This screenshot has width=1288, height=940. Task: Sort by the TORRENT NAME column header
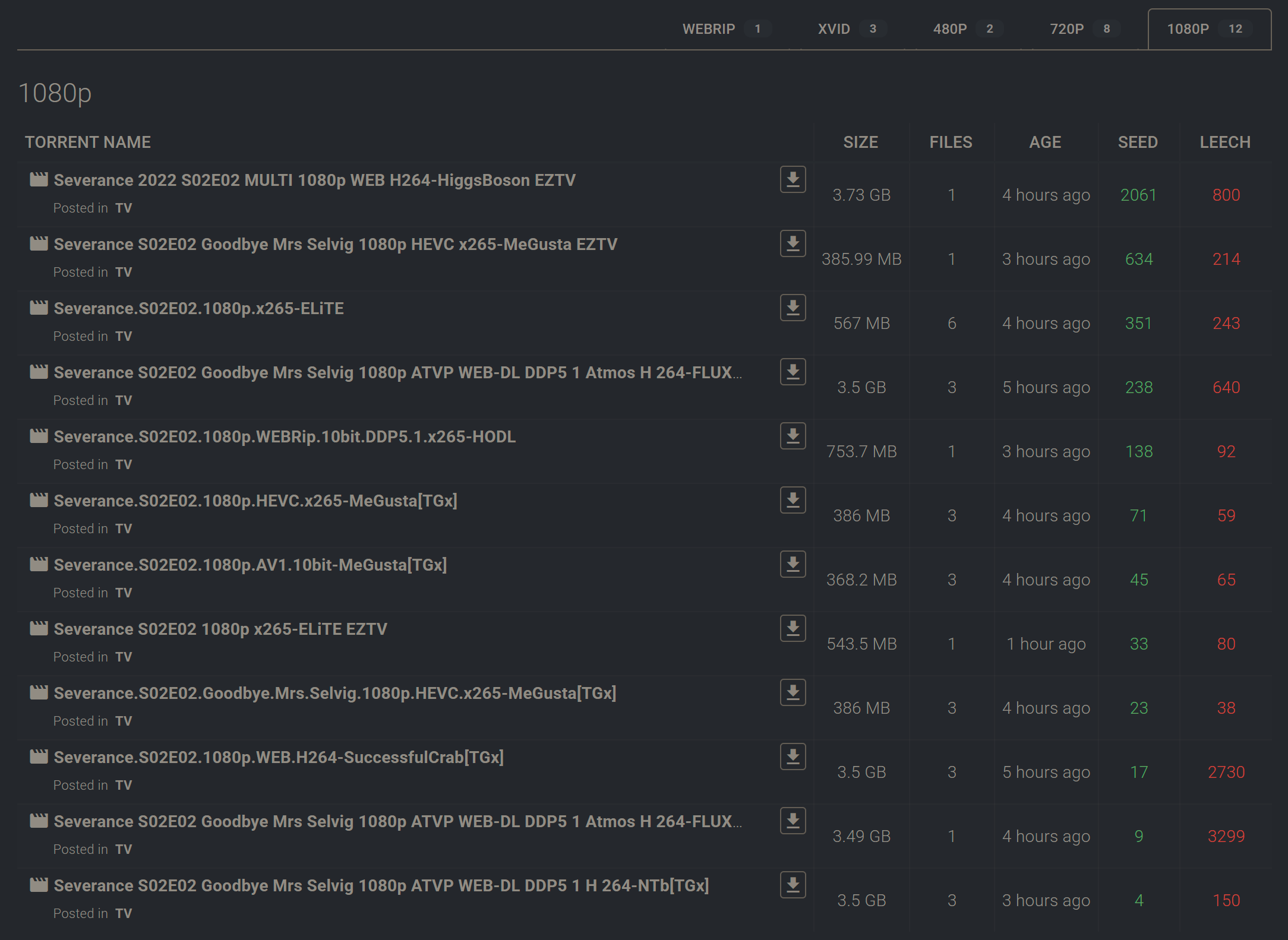pyautogui.click(x=88, y=142)
